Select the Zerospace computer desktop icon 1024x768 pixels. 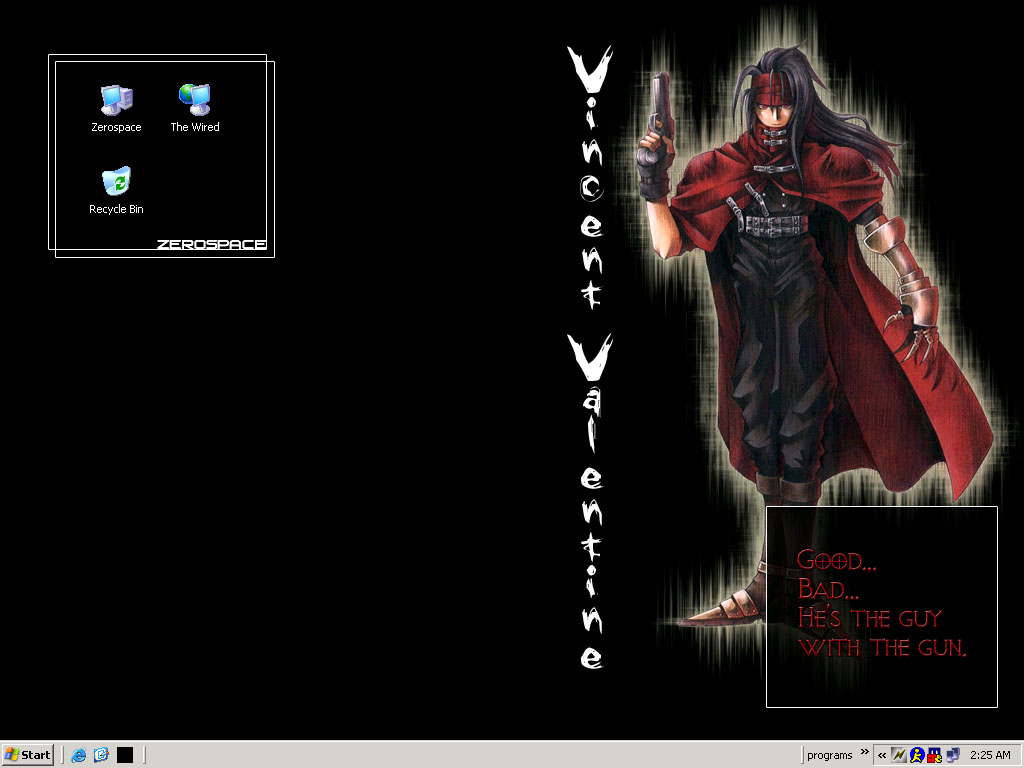tap(116, 100)
